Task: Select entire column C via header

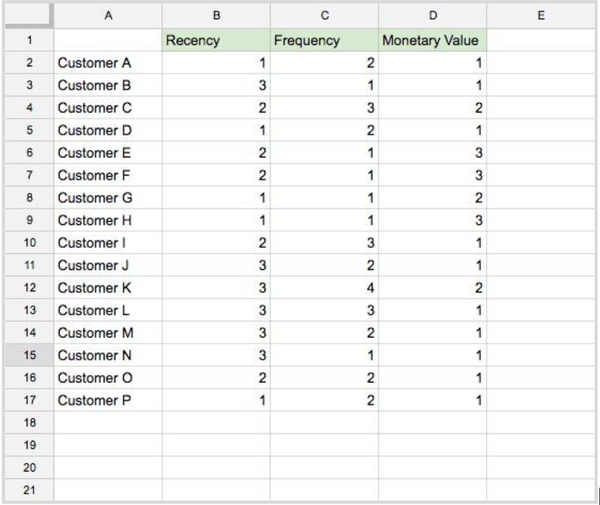Action: [x=324, y=15]
